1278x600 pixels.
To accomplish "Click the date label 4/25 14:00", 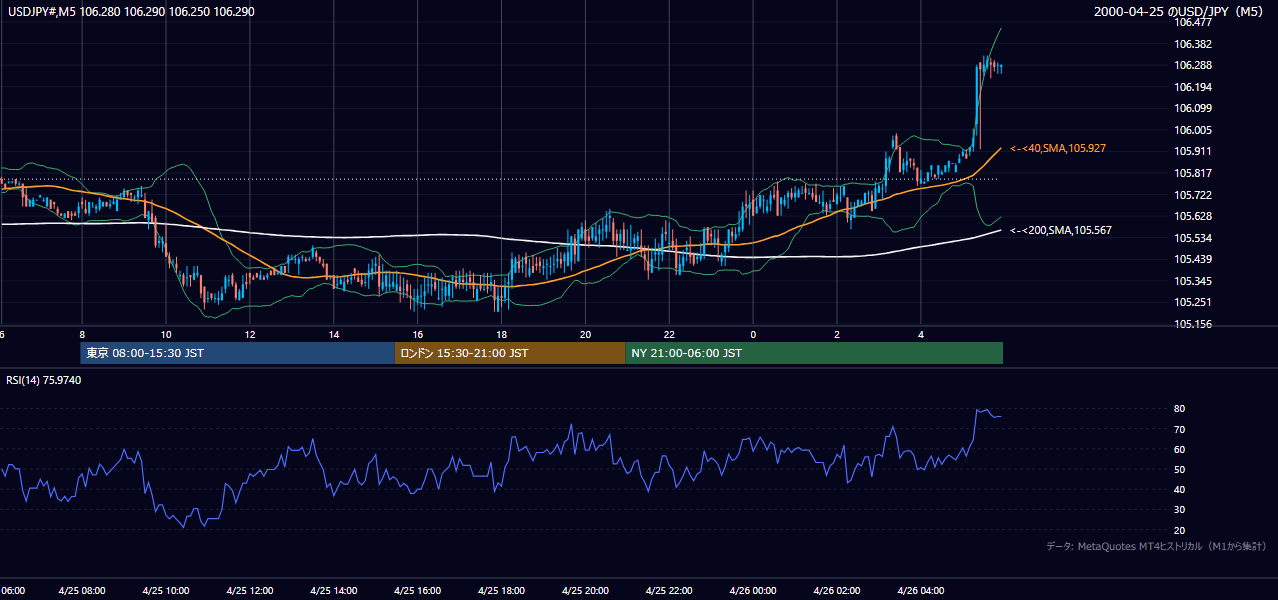I will [x=334, y=590].
